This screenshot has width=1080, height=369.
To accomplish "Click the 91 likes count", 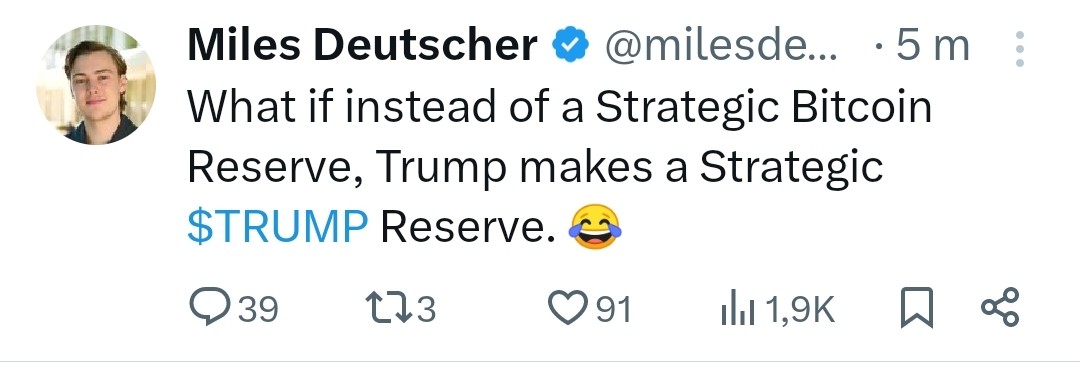I will tap(613, 308).
